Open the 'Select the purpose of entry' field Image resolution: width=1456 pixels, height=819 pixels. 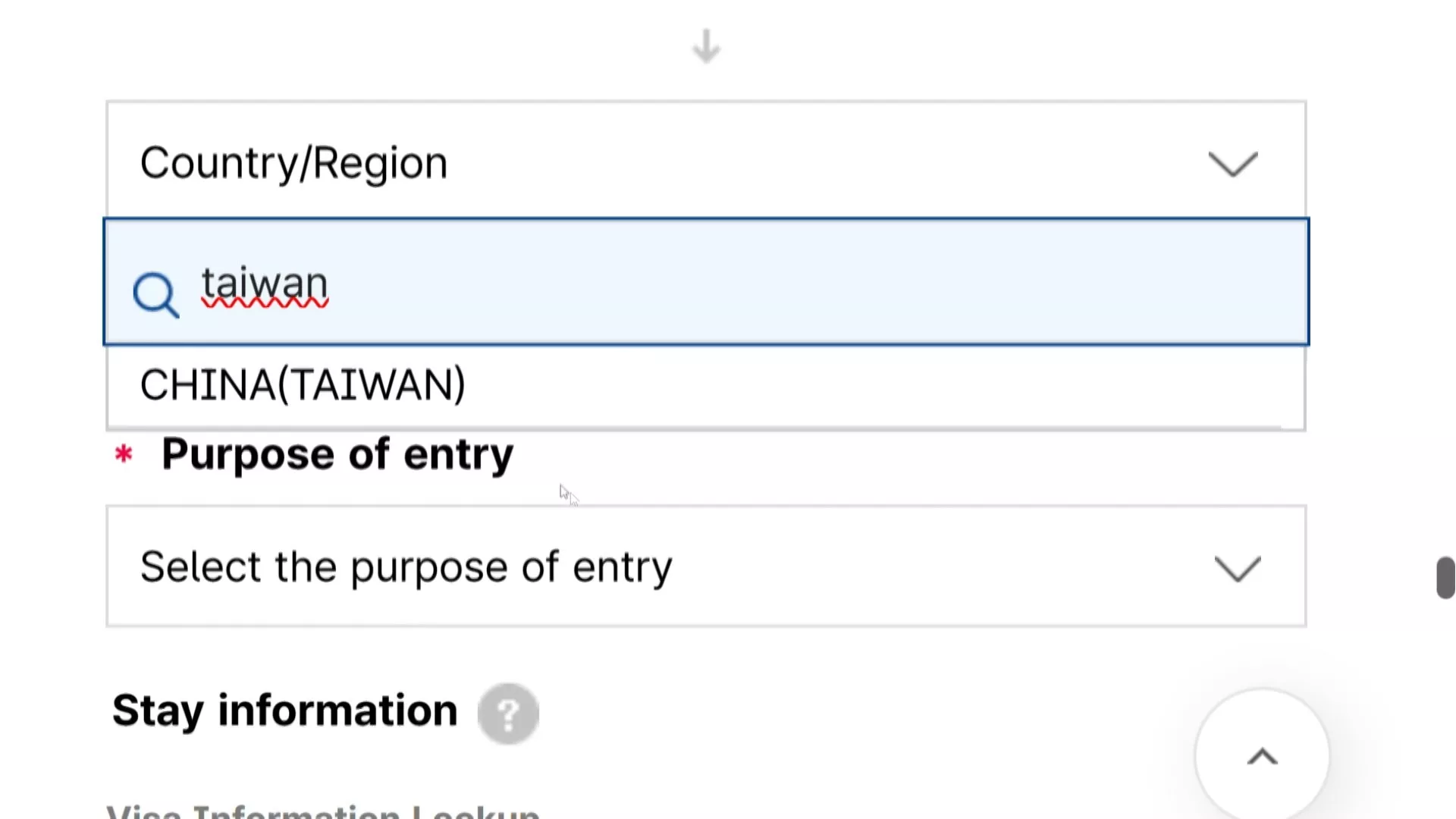(406, 567)
